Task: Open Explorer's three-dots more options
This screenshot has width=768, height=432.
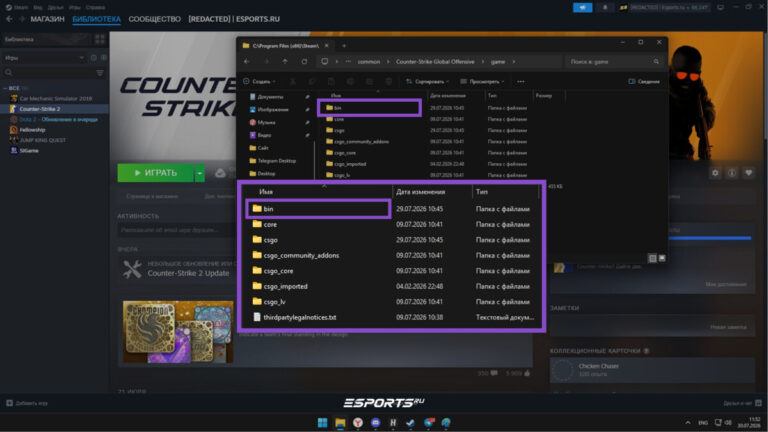Action: click(521, 81)
